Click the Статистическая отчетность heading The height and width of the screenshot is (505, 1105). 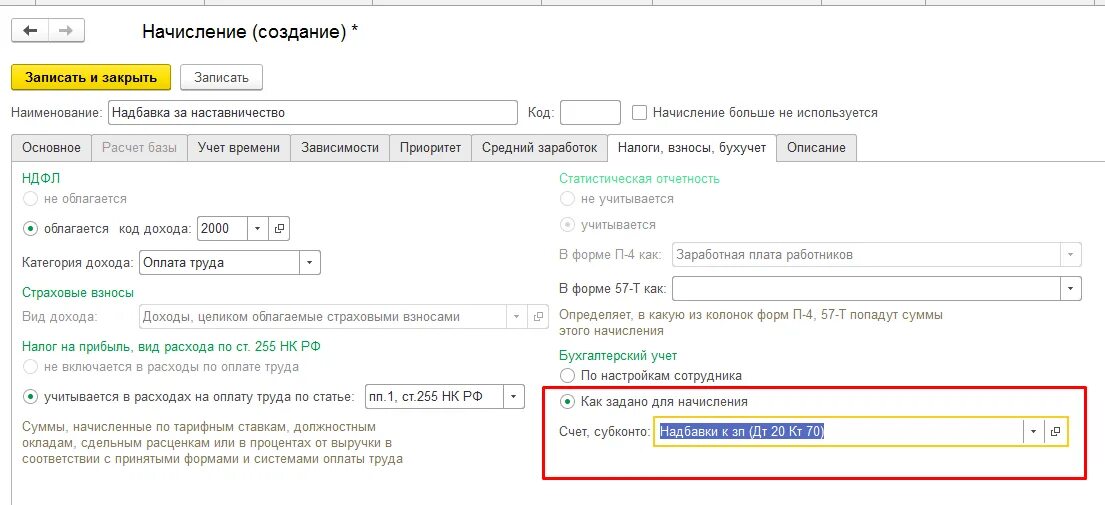tap(639, 179)
